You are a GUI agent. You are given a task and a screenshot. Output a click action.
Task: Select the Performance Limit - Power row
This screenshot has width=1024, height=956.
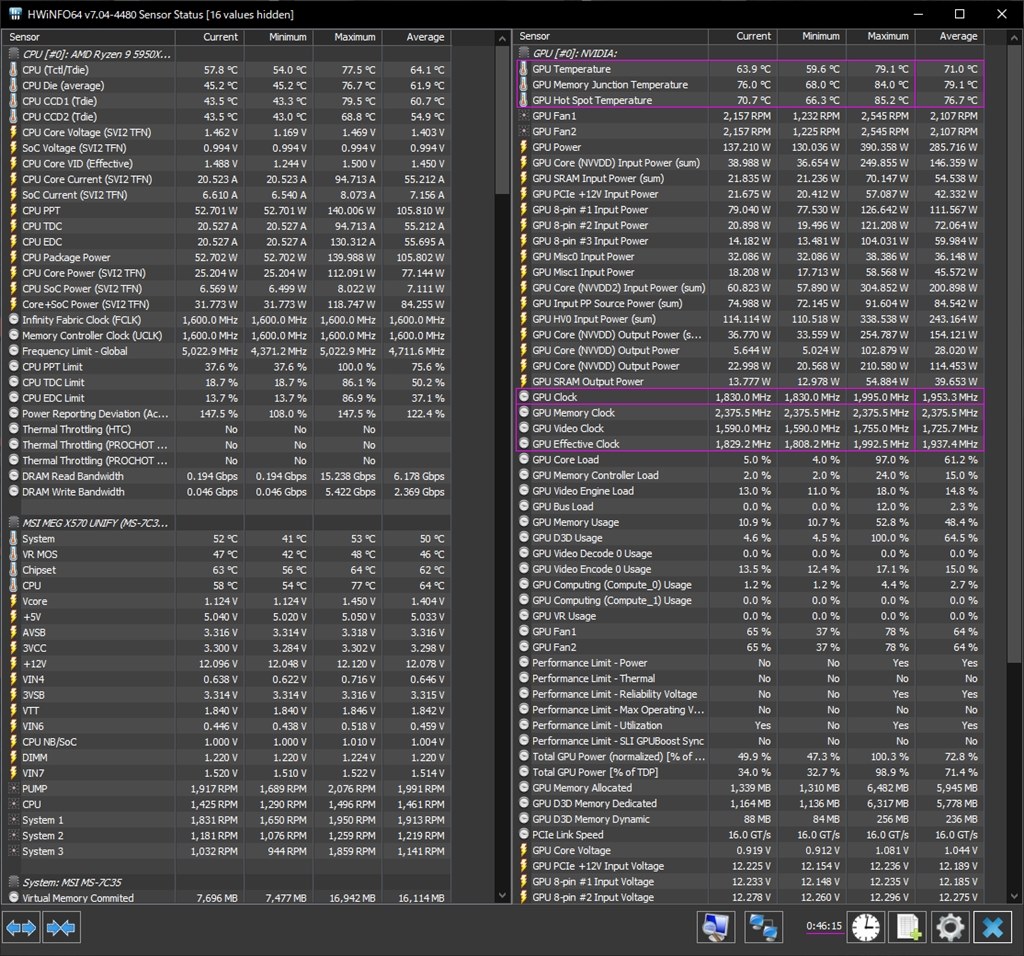748,663
